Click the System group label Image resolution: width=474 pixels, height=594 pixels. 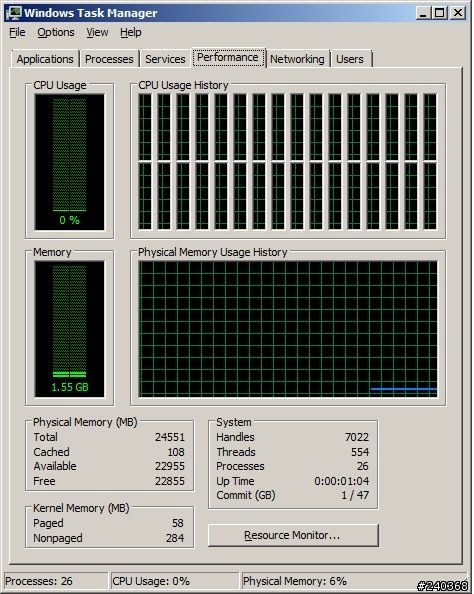(x=233, y=422)
